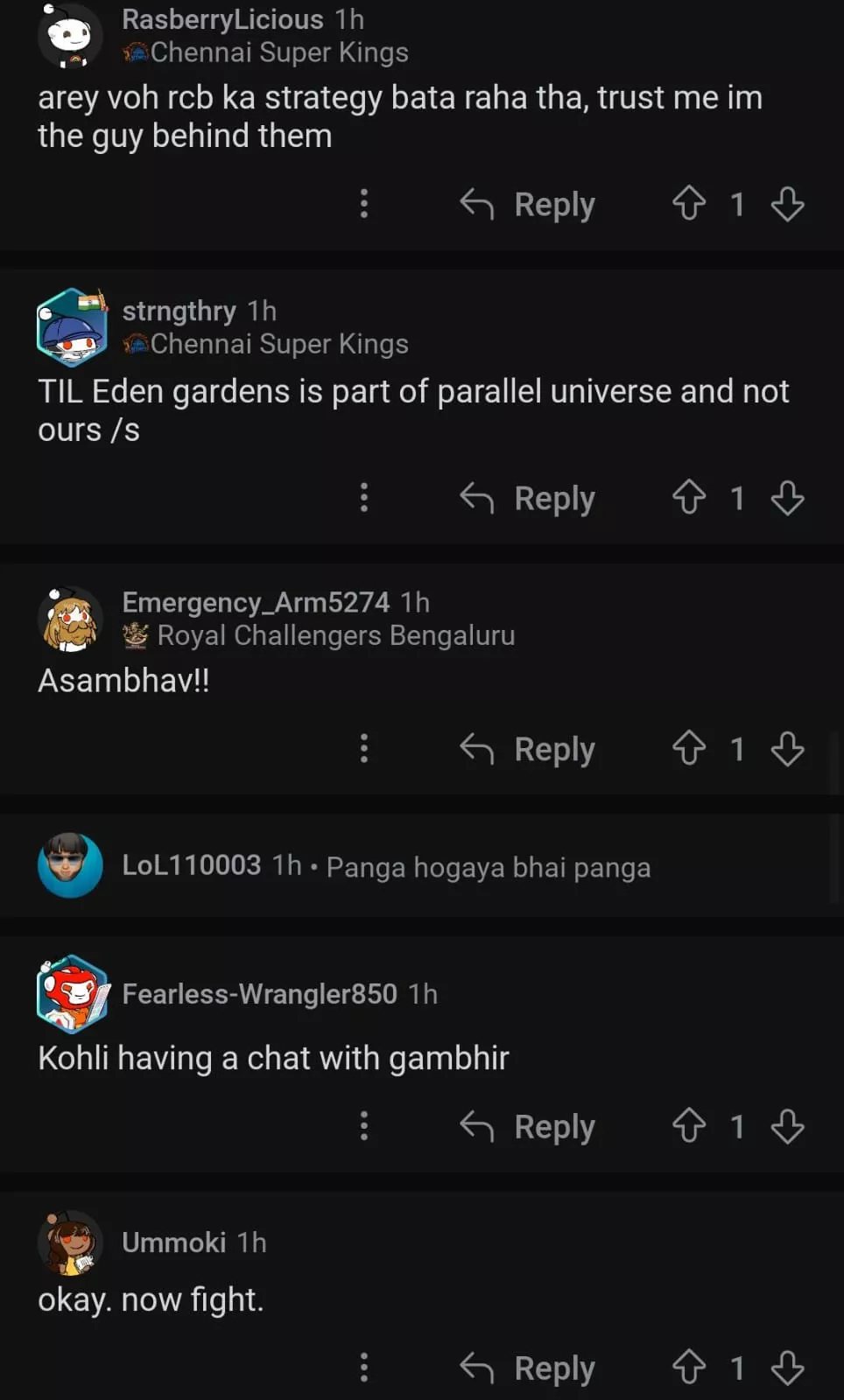844x1400 pixels.
Task: Open three-dot menu on strngthry's comment
Action: click(x=364, y=498)
